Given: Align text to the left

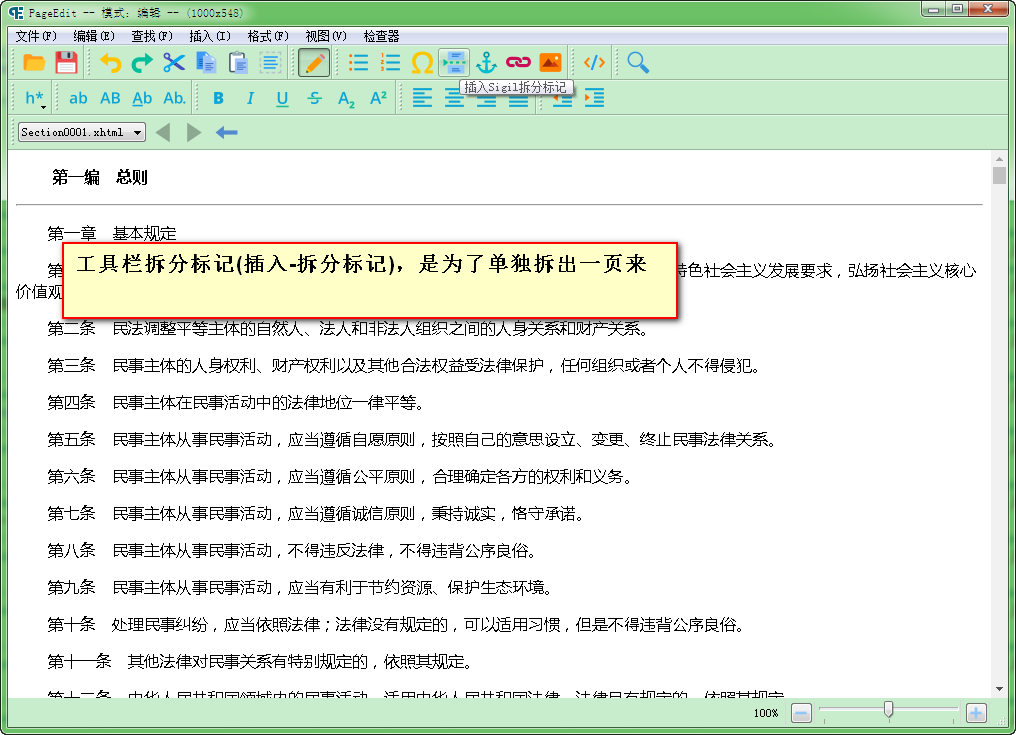Looking at the screenshot, I should [422, 99].
